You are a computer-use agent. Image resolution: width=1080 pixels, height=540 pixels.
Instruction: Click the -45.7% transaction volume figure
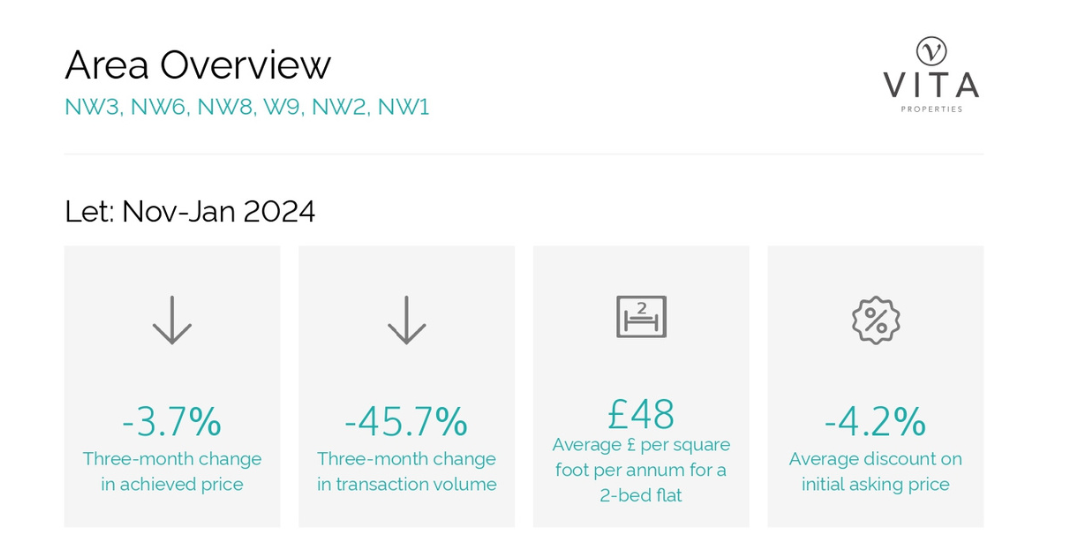(x=406, y=422)
